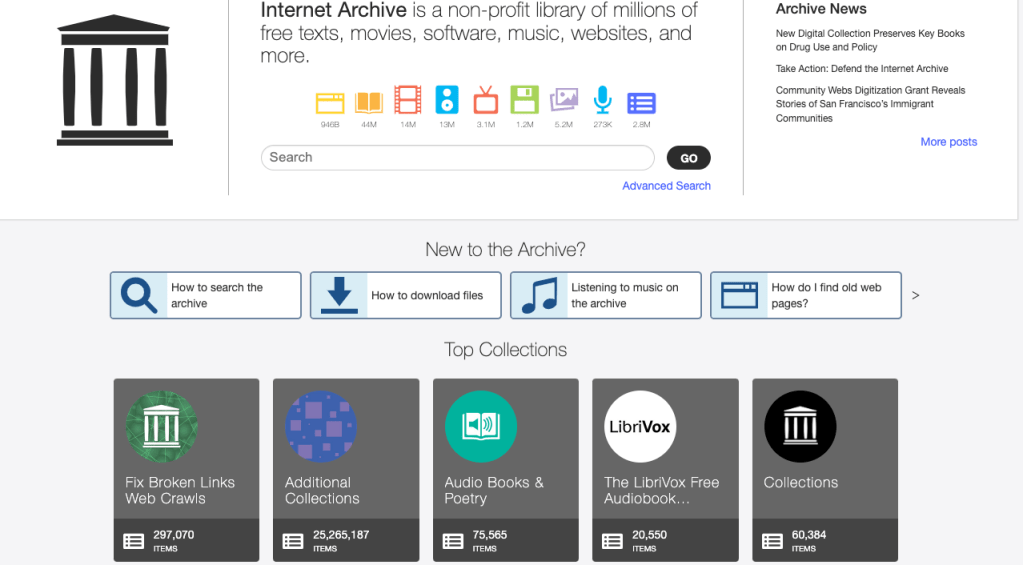
Task: Read the Take Action: Defend the Internet Archive post
Action: 862,69
